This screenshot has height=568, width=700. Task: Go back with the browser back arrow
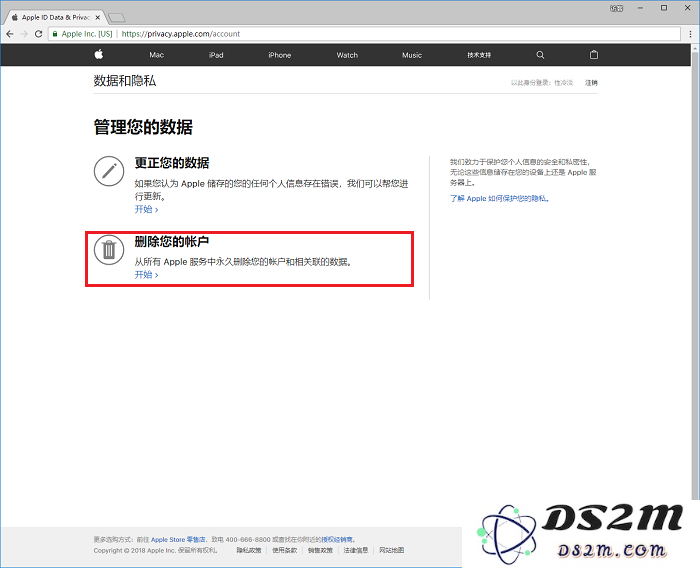click(10, 34)
